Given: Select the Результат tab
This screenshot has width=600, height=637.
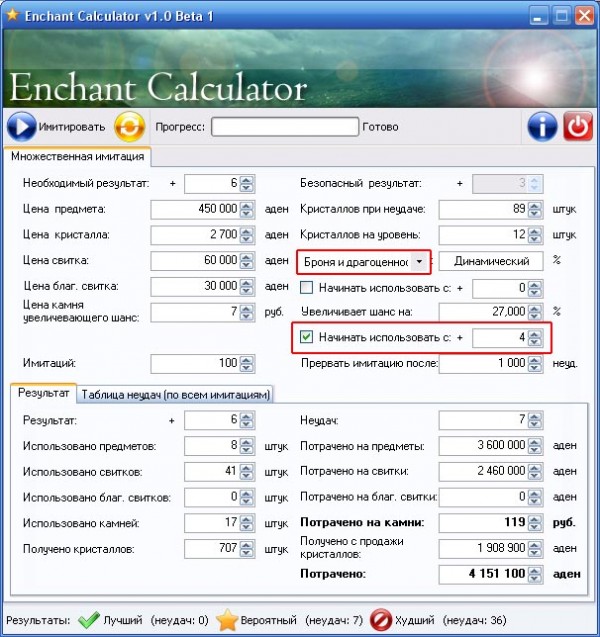Looking at the screenshot, I should [x=43, y=393].
